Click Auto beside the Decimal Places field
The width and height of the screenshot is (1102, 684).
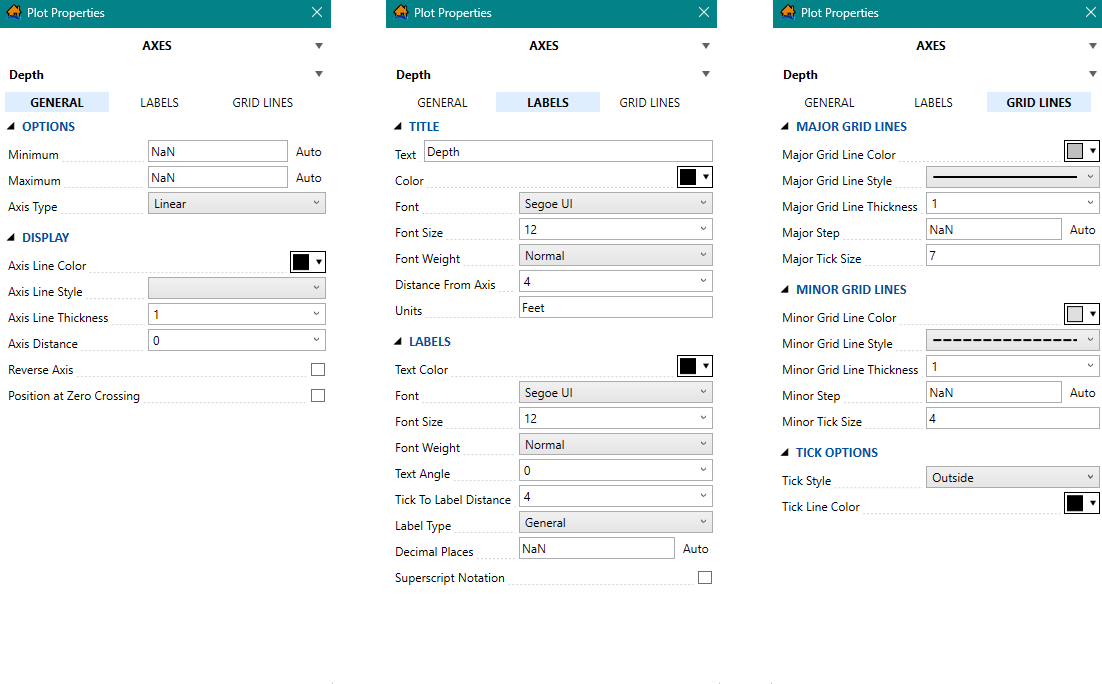tap(696, 549)
